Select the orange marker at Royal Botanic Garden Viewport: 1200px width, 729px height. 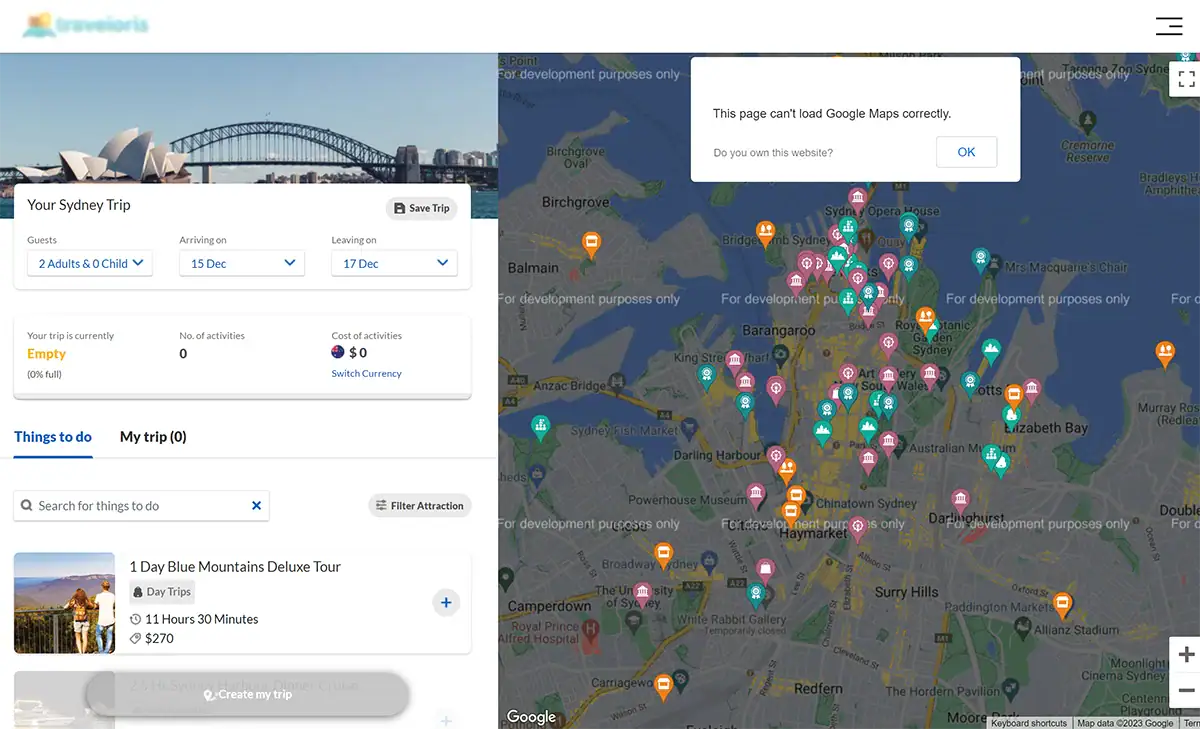(926, 319)
